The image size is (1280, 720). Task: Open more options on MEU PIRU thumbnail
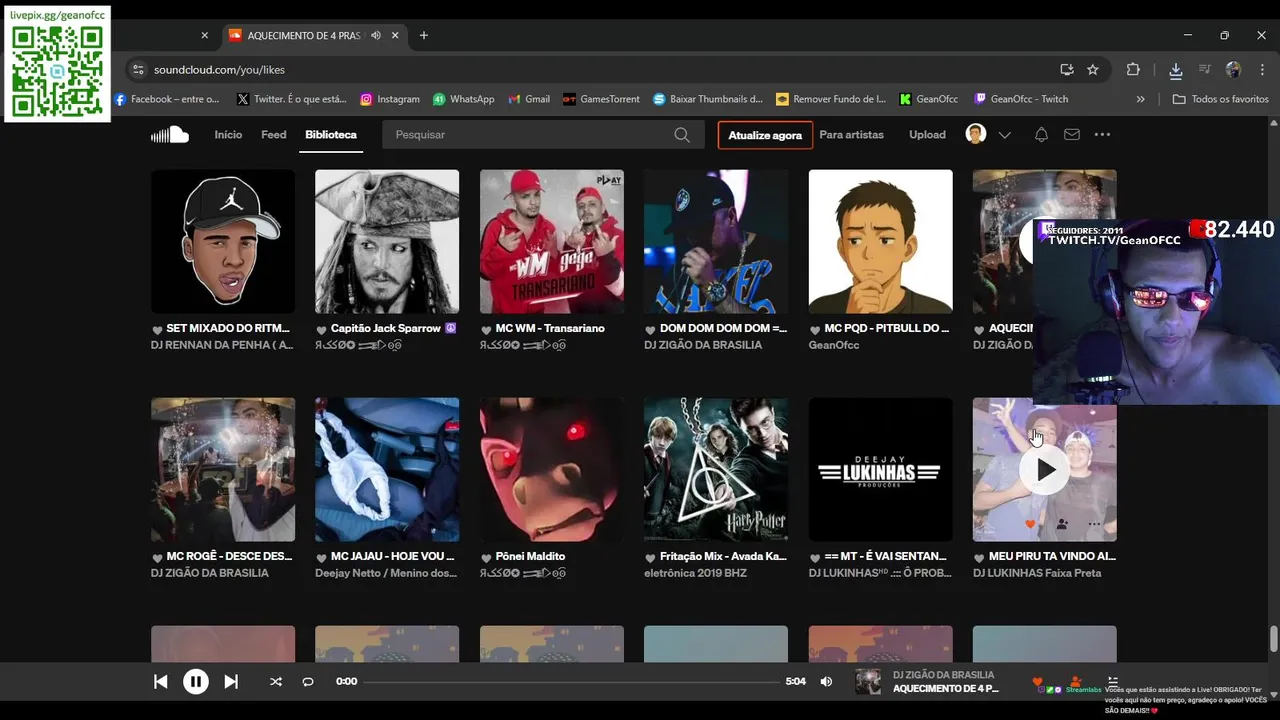(x=1094, y=524)
